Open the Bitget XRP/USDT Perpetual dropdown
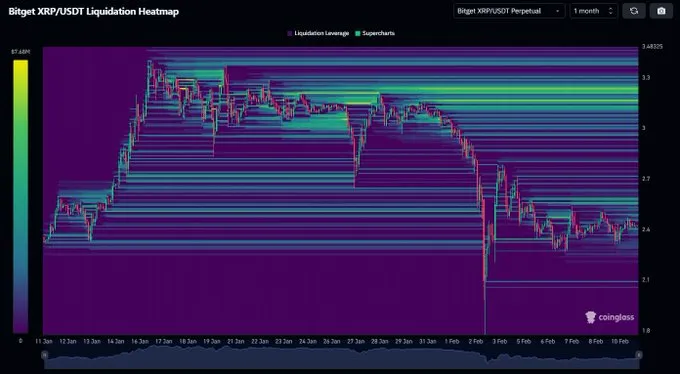This screenshot has width=680, height=374. pyautogui.click(x=509, y=11)
